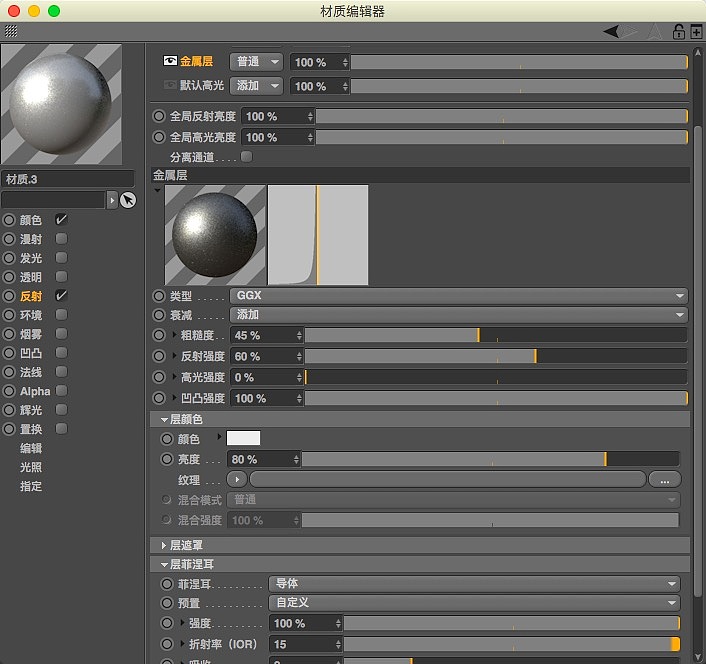
Task: Select the Alpha channel label
Action: pos(35,391)
